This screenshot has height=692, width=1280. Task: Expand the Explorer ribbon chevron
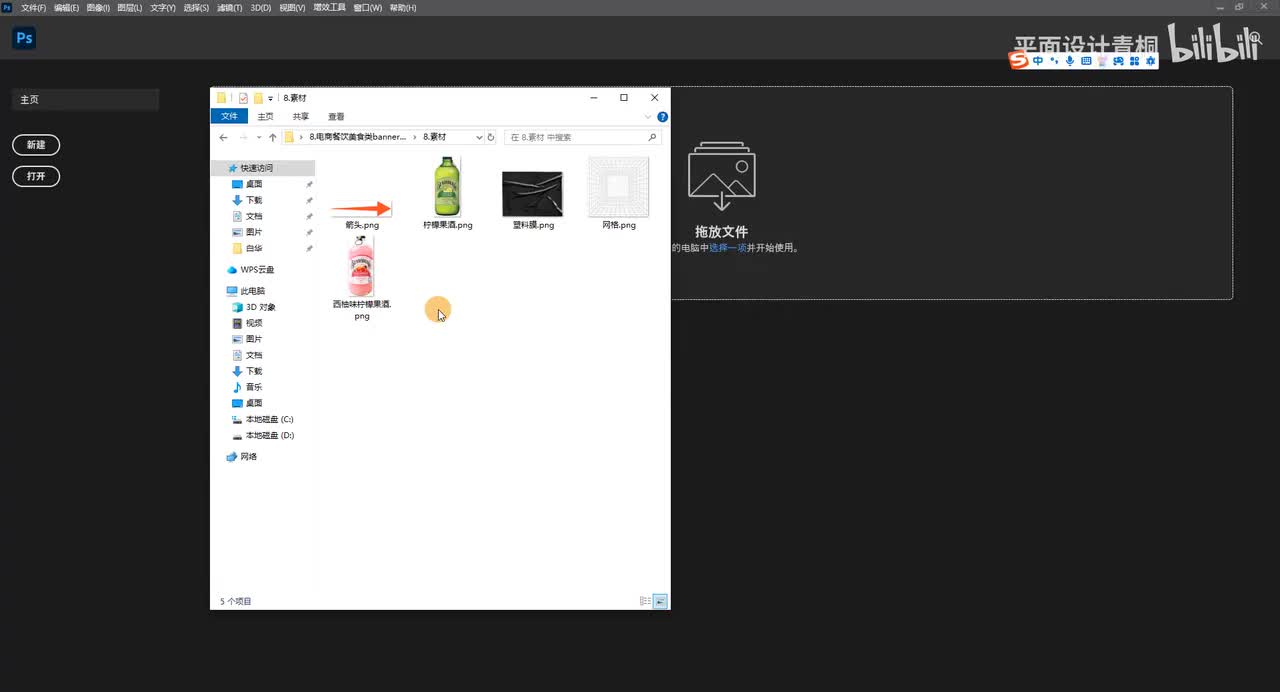(650, 117)
